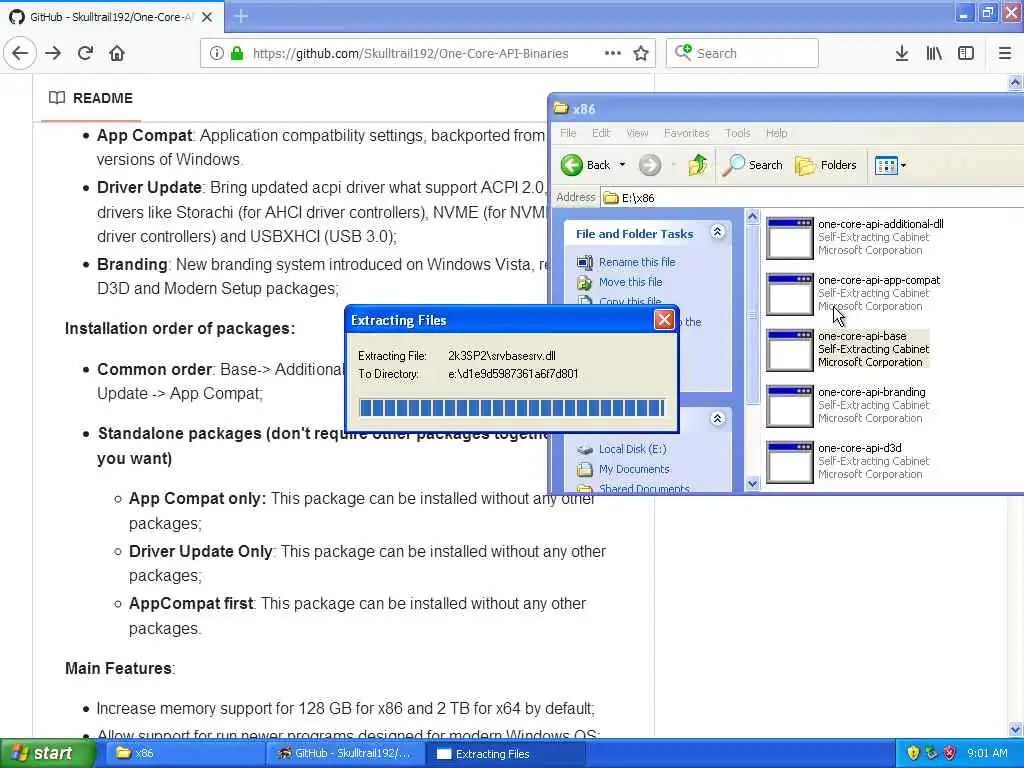Click the 9:01 AM clock

(x=987, y=754)
